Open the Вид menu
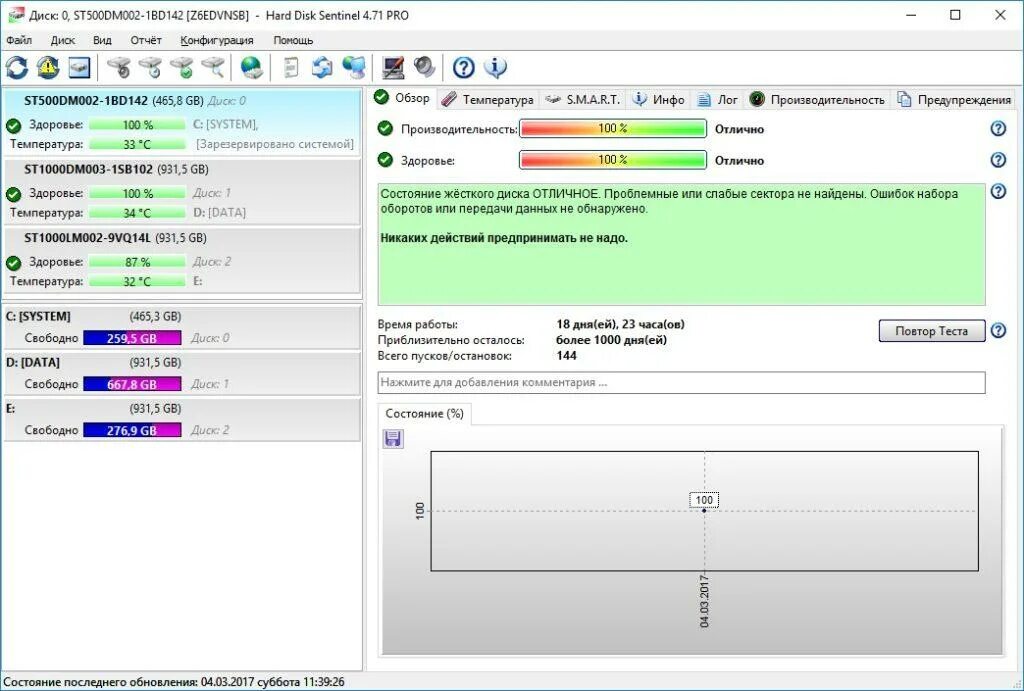This screenshot has height=691, width=1024. coord(102,40)
